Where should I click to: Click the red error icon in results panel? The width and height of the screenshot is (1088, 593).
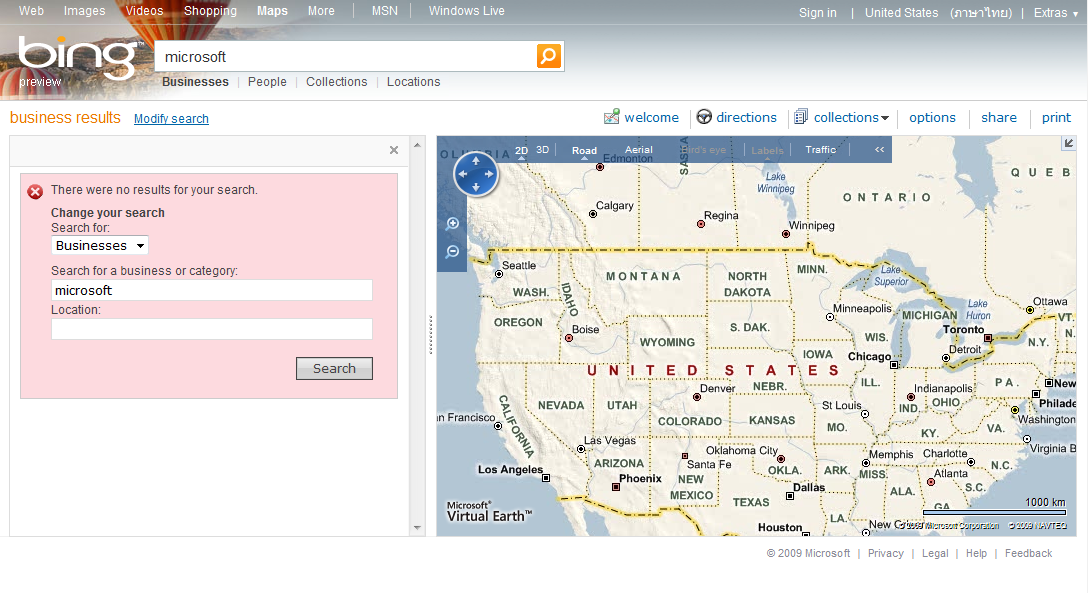pyautogui.click(x=35, y=191)
